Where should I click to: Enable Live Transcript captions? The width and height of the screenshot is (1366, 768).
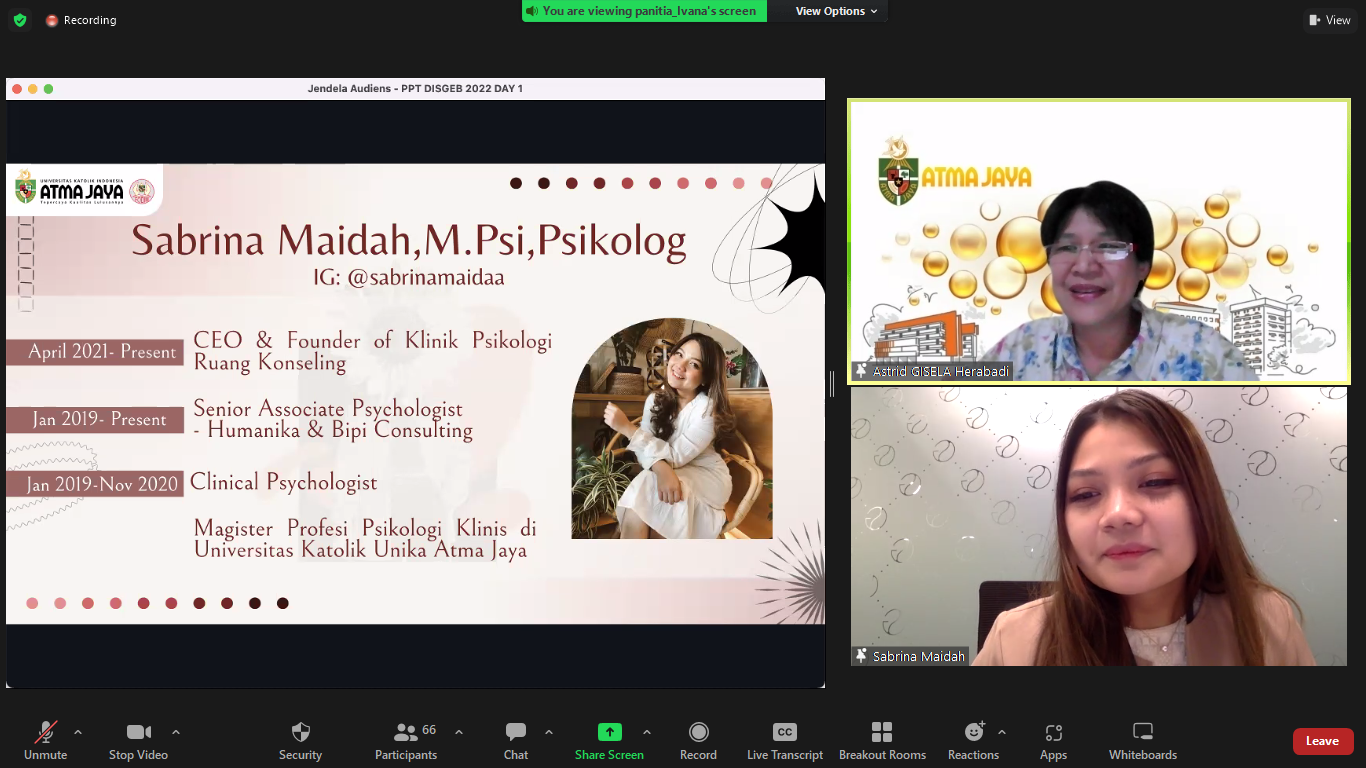(785, 740)
